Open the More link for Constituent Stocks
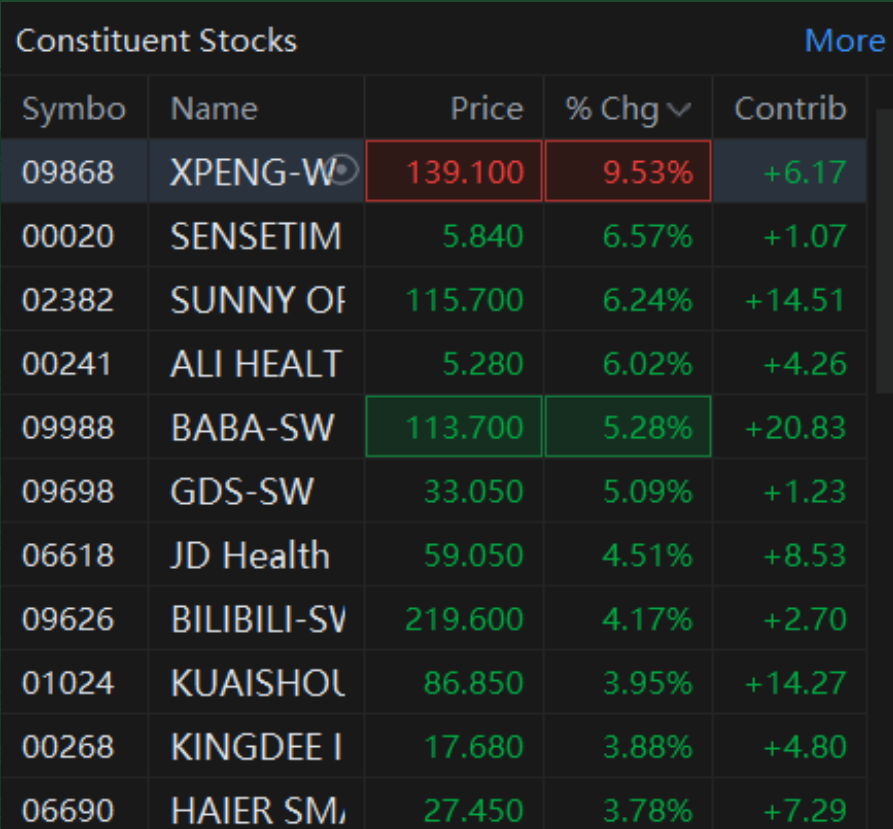The height and width of the screenshot is (829, 893). tap(845, 41)
